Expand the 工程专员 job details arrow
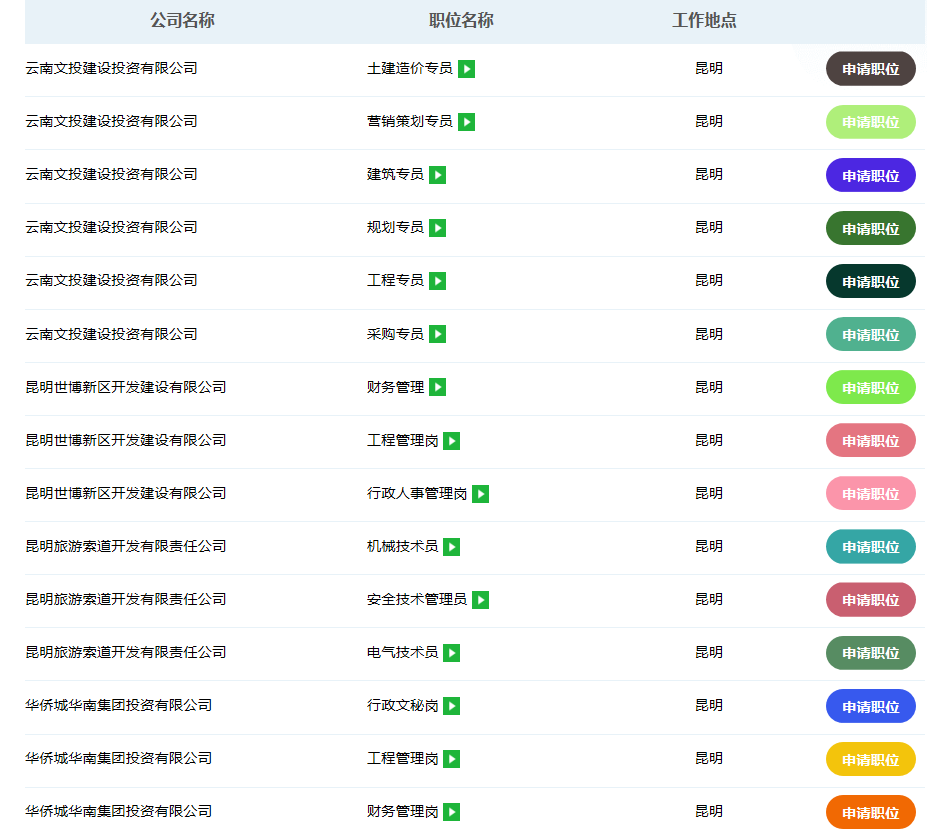The width and height of the screenshot is (927, 829). [437, 281]
